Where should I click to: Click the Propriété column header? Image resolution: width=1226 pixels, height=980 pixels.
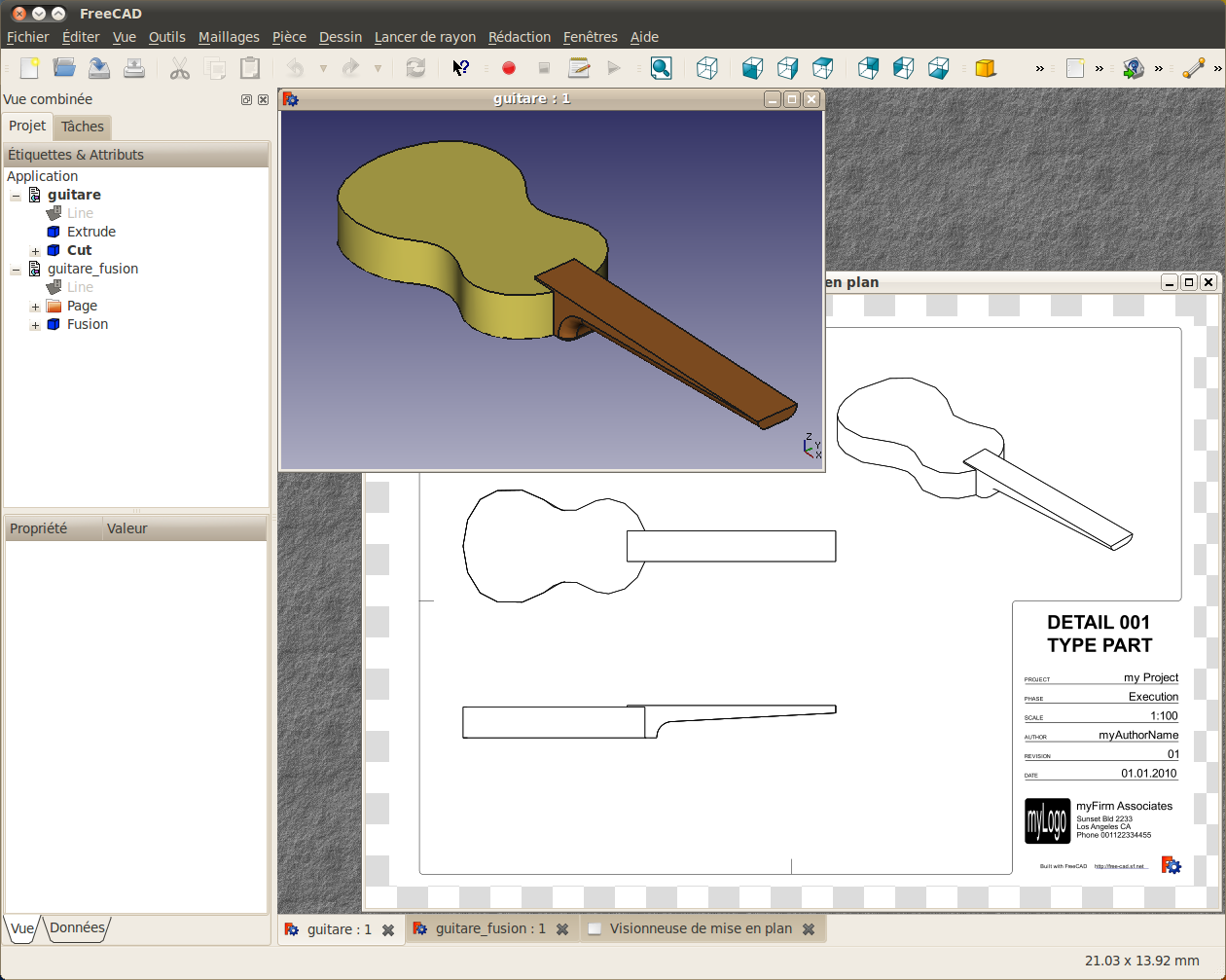54,528
